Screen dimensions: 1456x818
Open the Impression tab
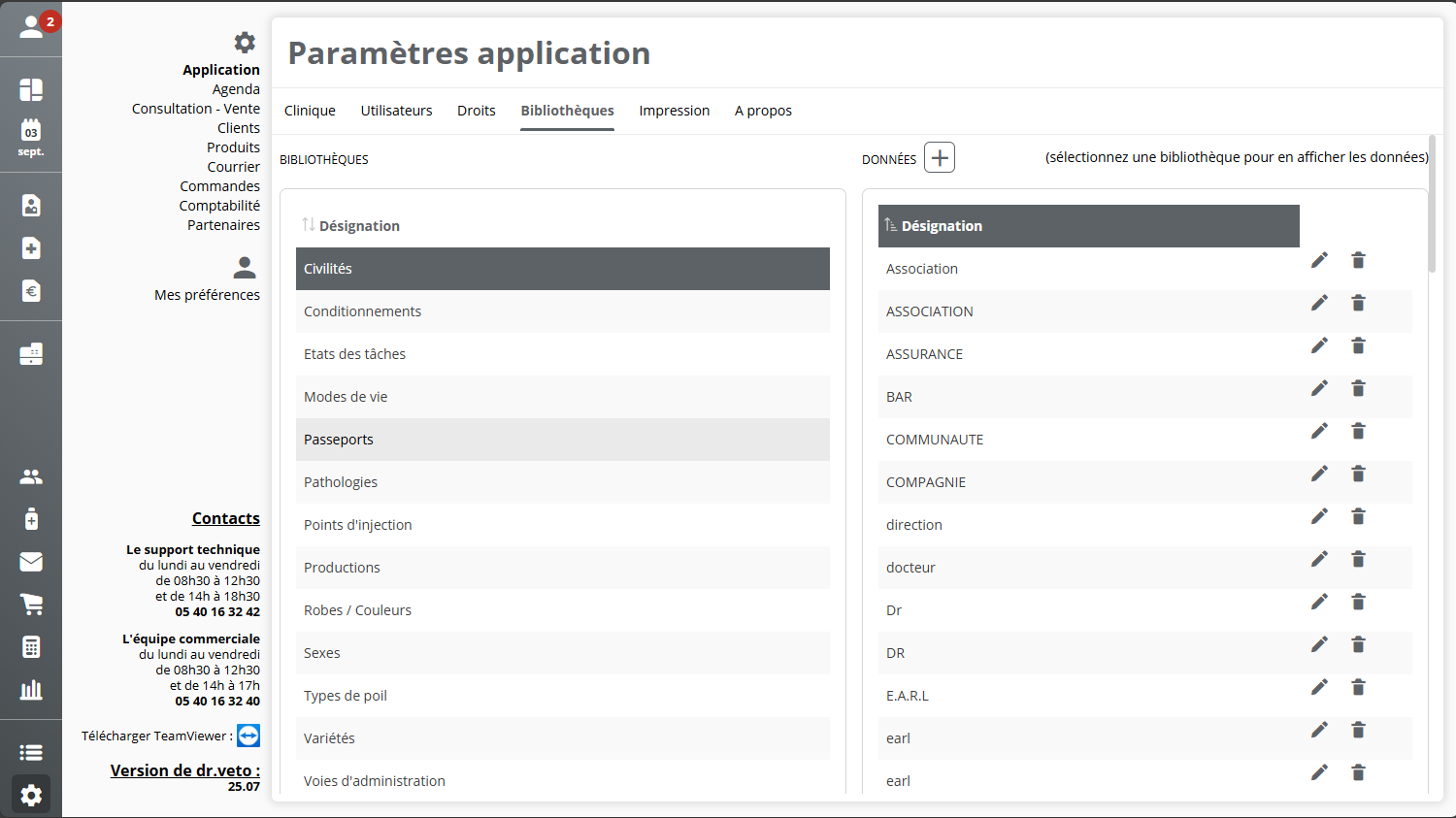674,111
